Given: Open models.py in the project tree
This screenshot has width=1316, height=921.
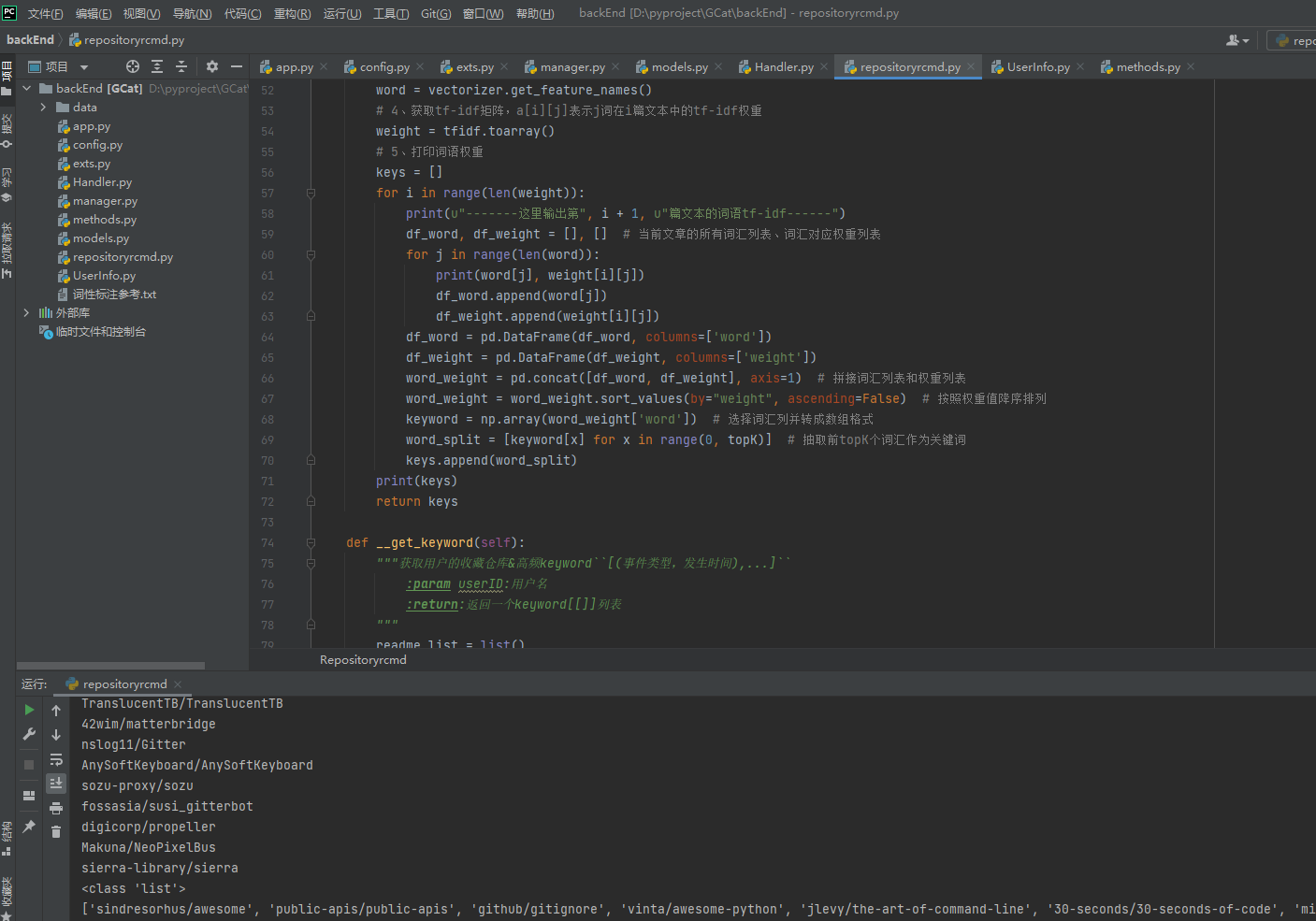Looking at the screenshot, I should coord(101,238).
